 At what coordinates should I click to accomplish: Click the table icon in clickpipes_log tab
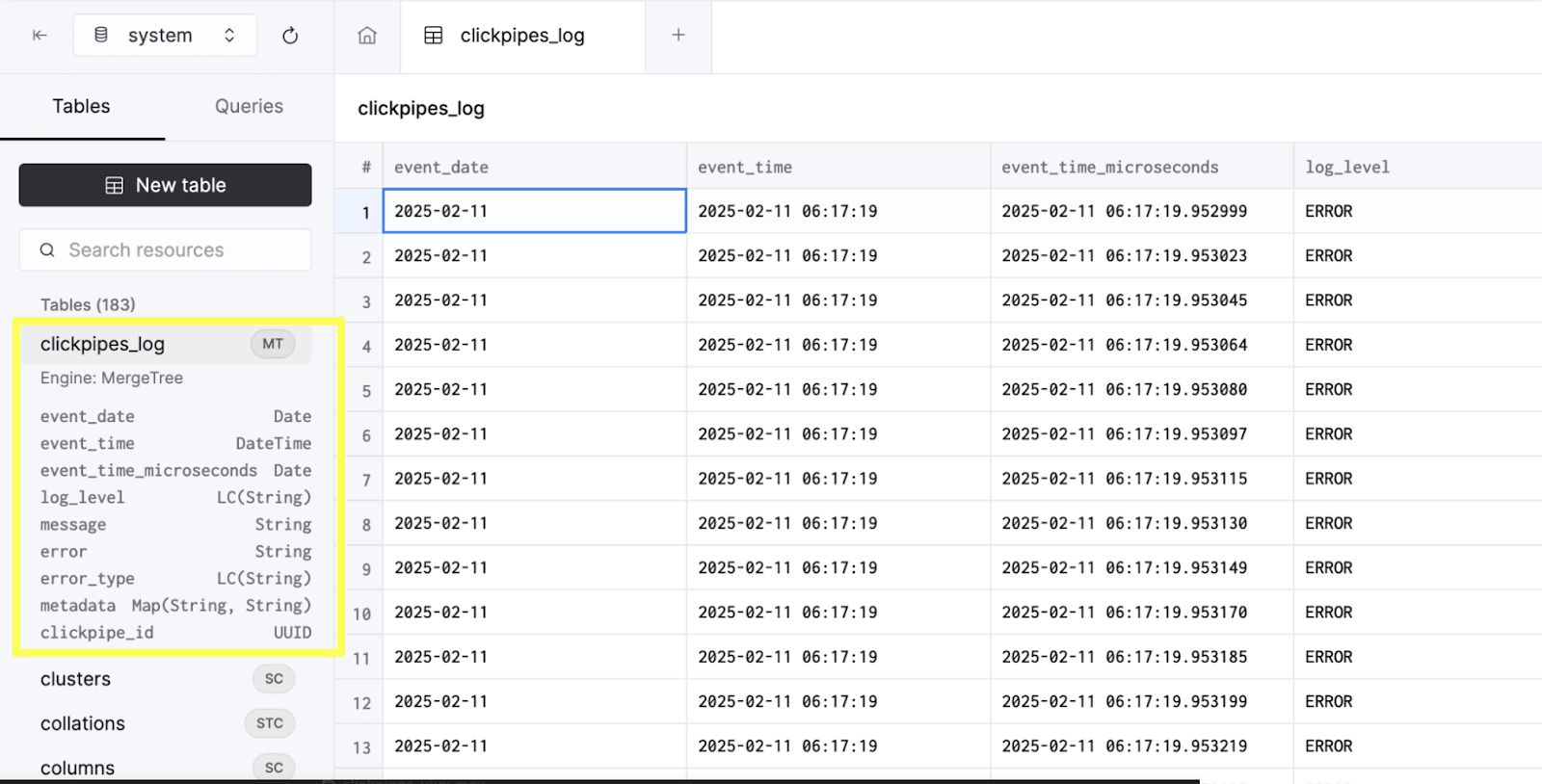pos(434,36)
